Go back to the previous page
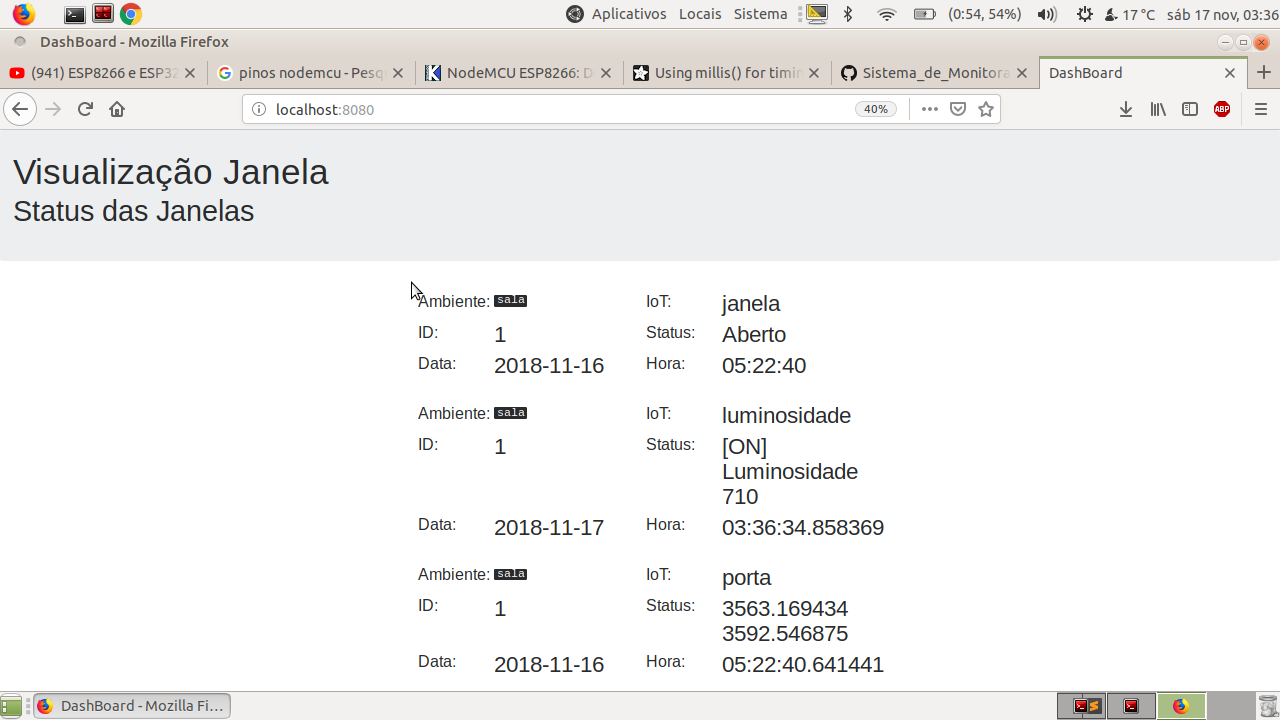 click(20, 109)
